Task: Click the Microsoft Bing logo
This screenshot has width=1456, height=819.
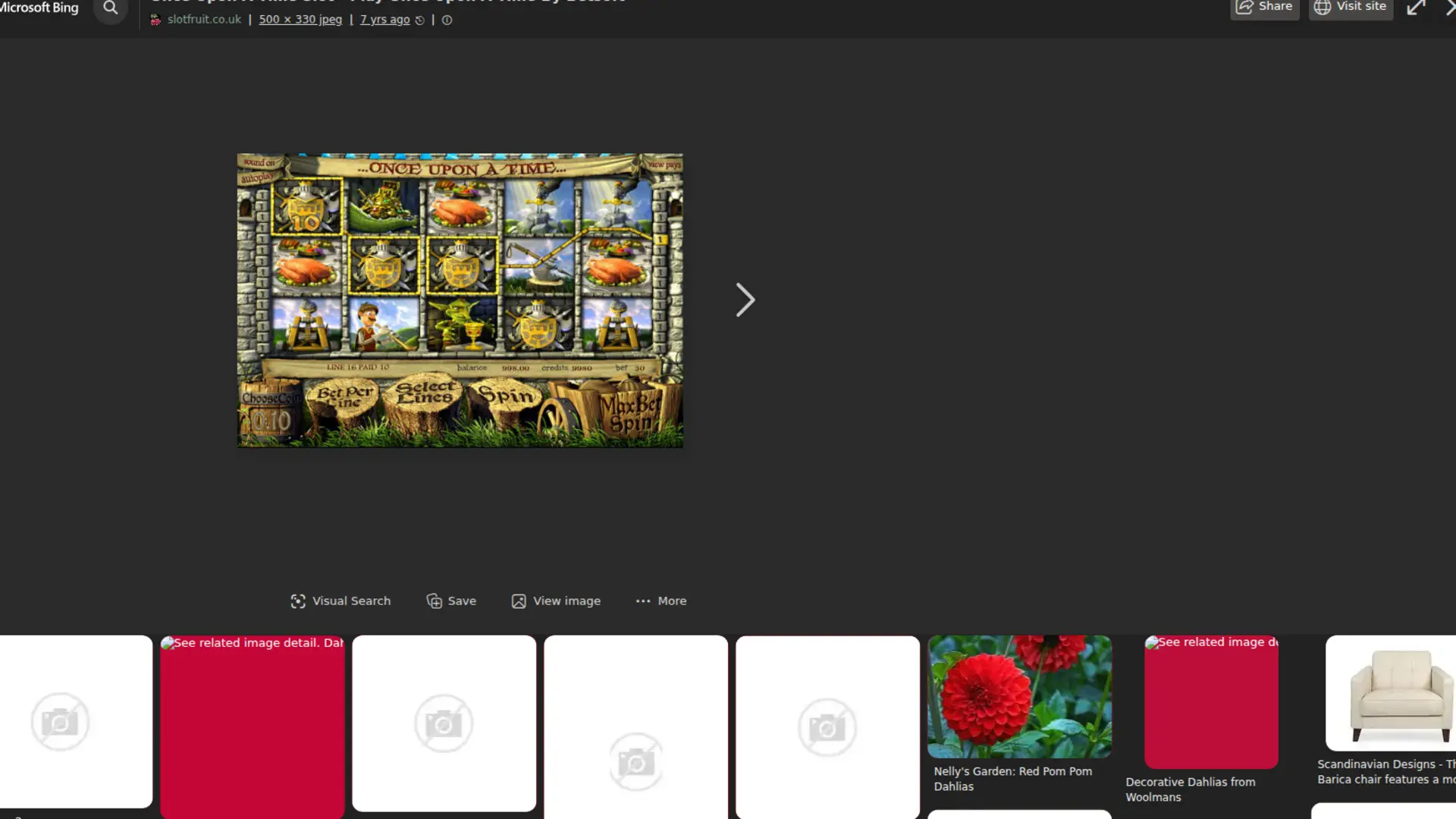Action: [x=39, y=8]
